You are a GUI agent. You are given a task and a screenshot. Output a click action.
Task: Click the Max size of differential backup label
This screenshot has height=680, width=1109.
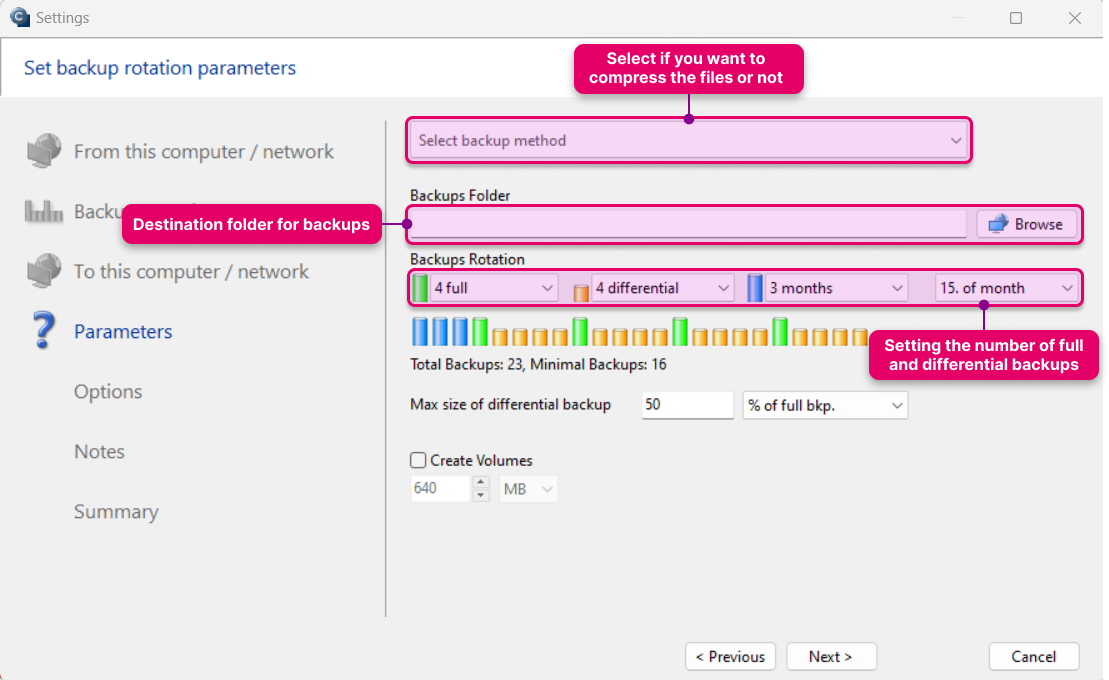click(510, 405)
